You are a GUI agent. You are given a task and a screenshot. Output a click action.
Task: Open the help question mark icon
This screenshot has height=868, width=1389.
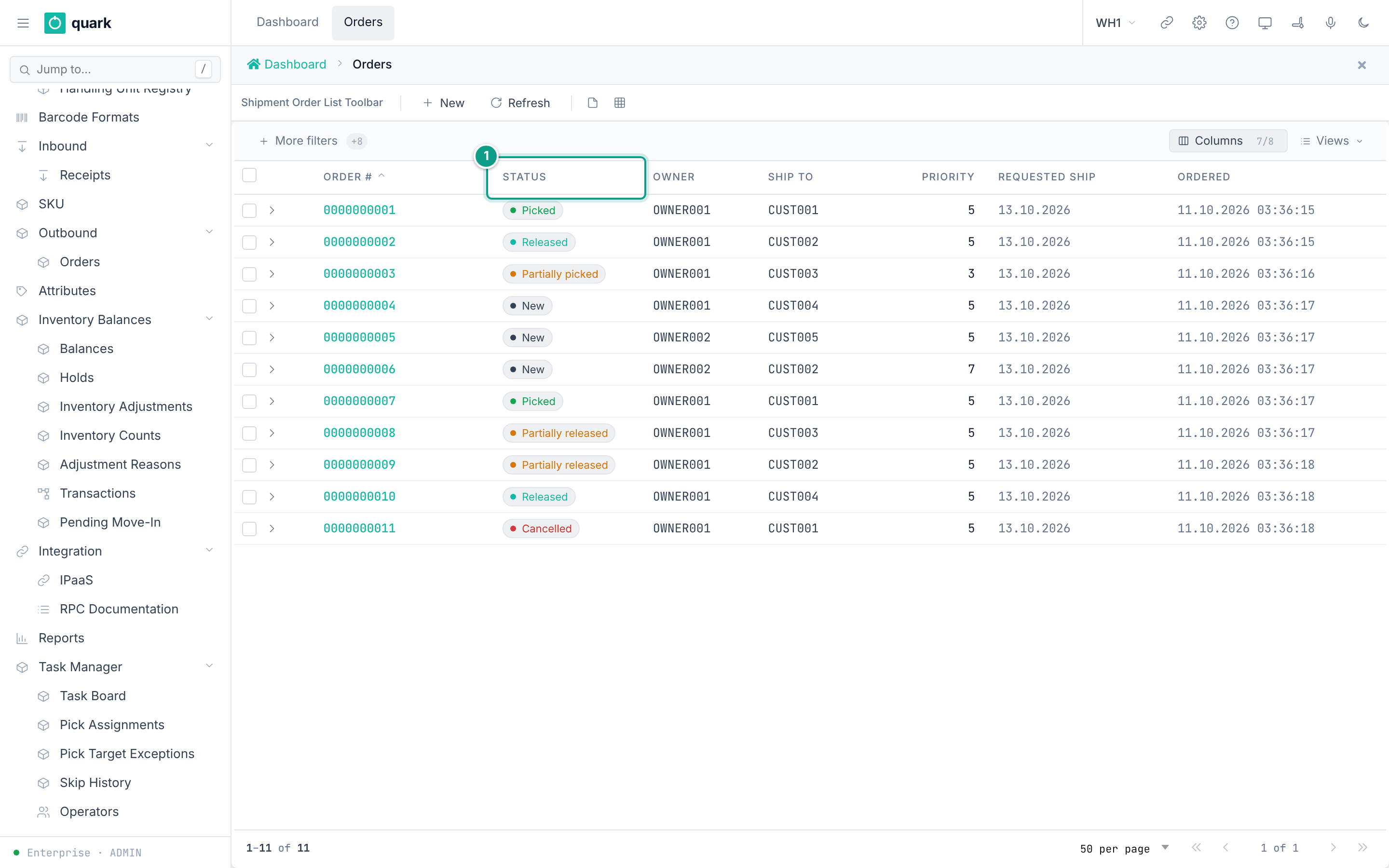pos(1232,23)
